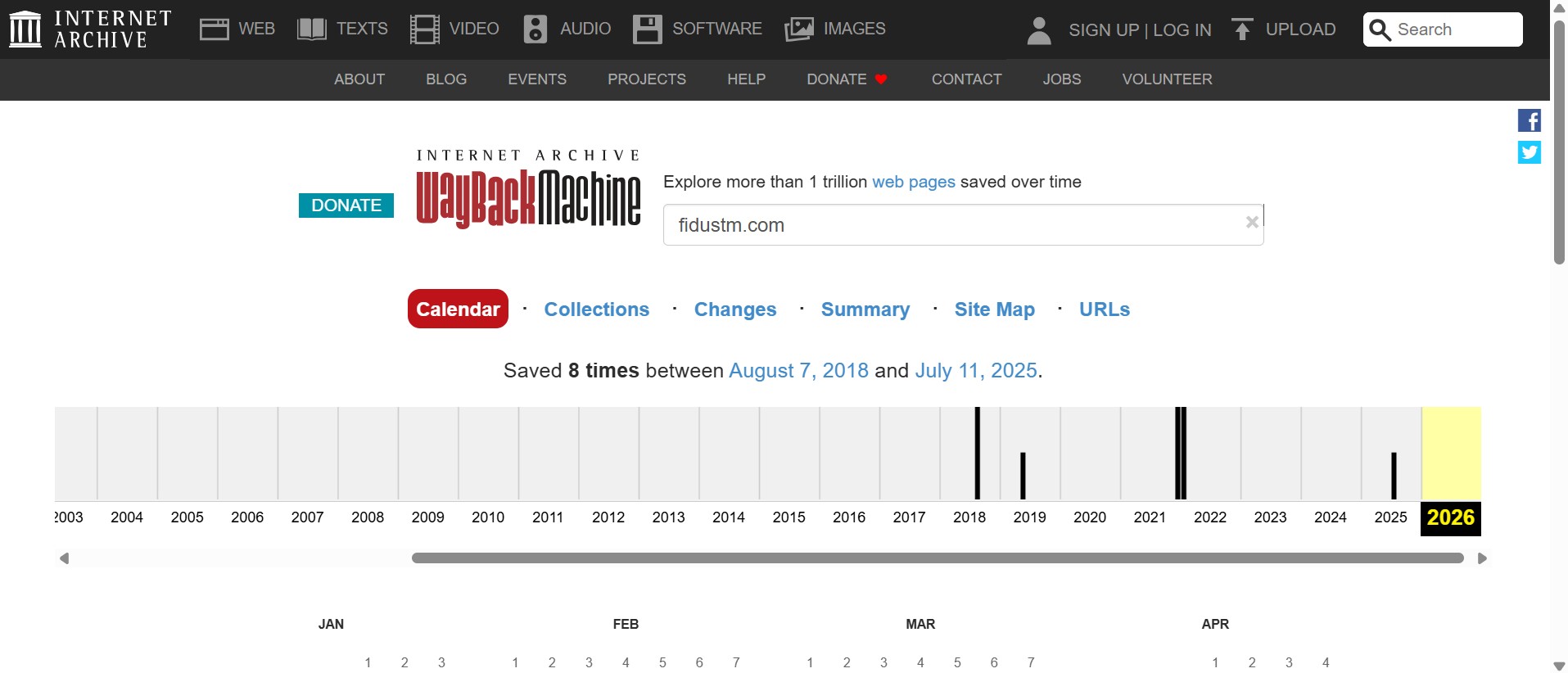
Task: Open the About menu item
Action: 359,79
